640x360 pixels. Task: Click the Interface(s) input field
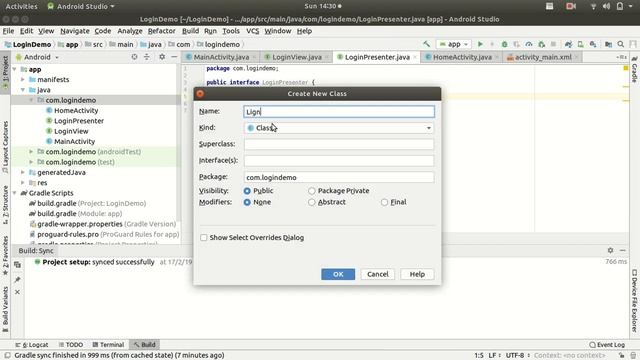pos(339,160)
